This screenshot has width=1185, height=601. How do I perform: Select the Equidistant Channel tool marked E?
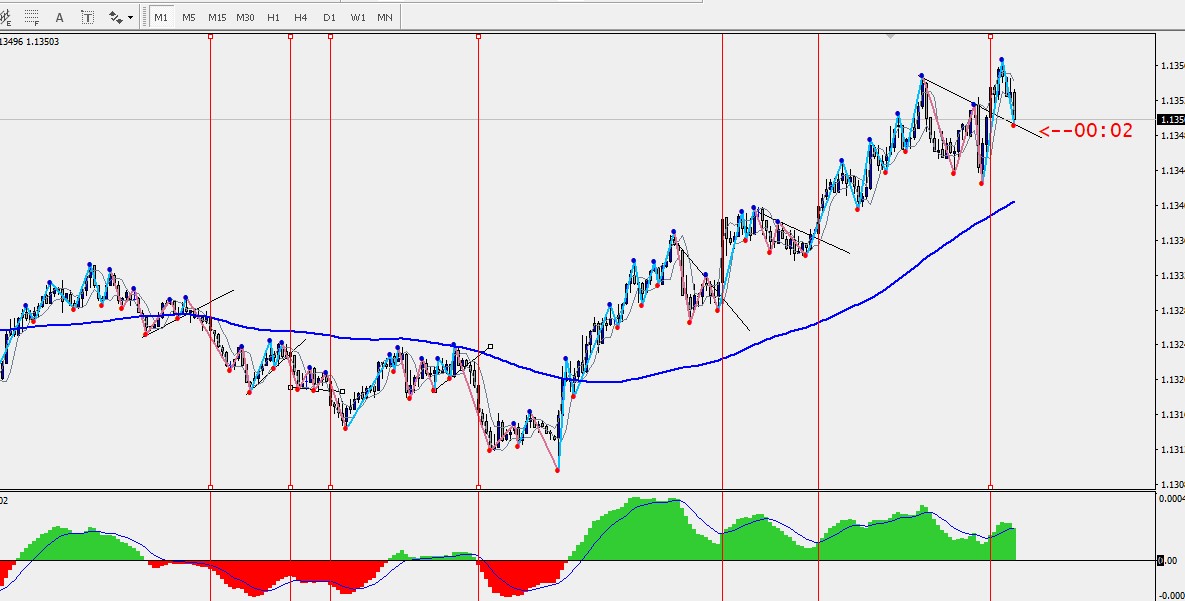[x=6, y=17]
